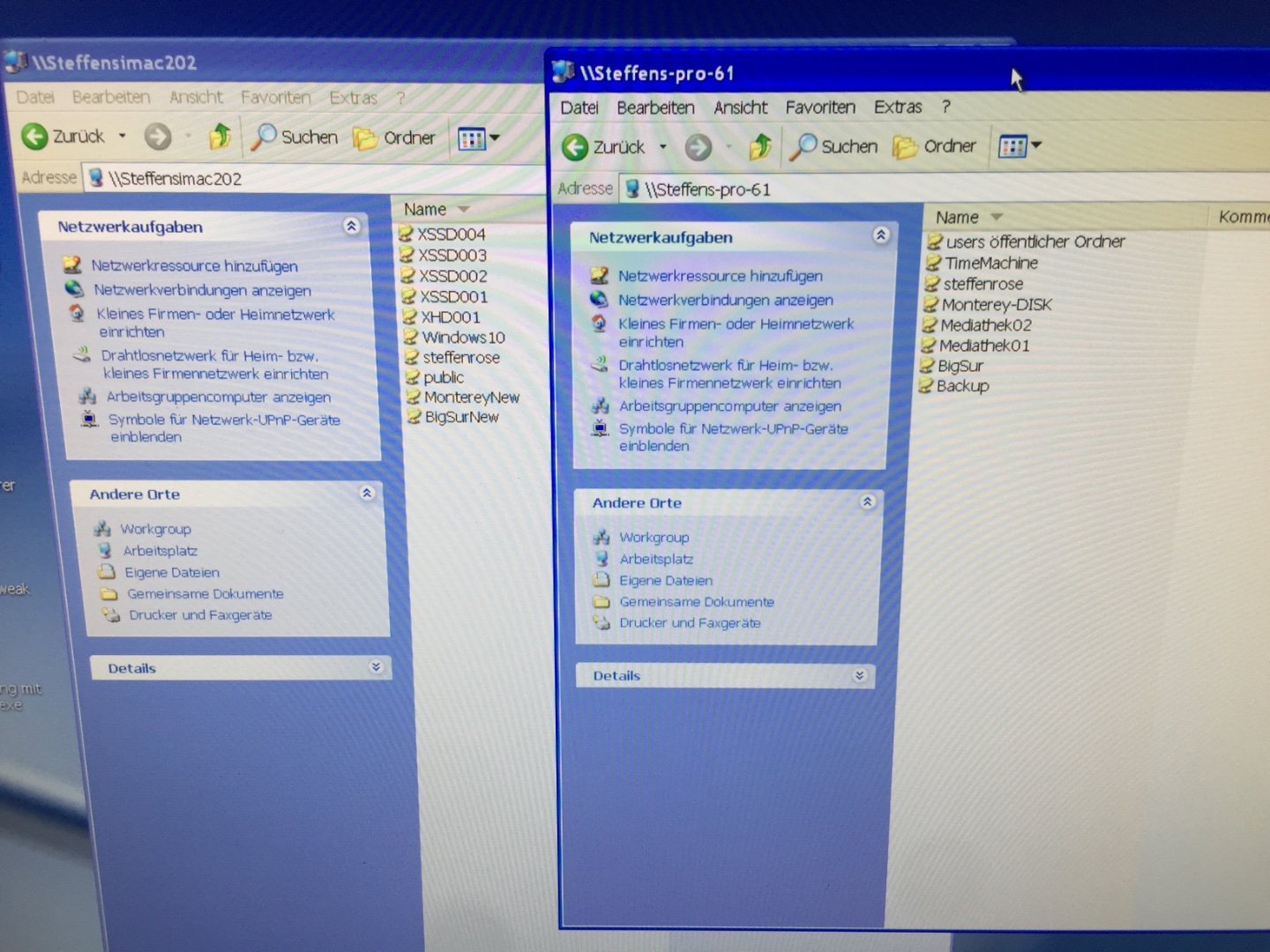Screen dimensions: 1270x952
Task: Select the BigSur share icon
Action: (x=926, y=366)
